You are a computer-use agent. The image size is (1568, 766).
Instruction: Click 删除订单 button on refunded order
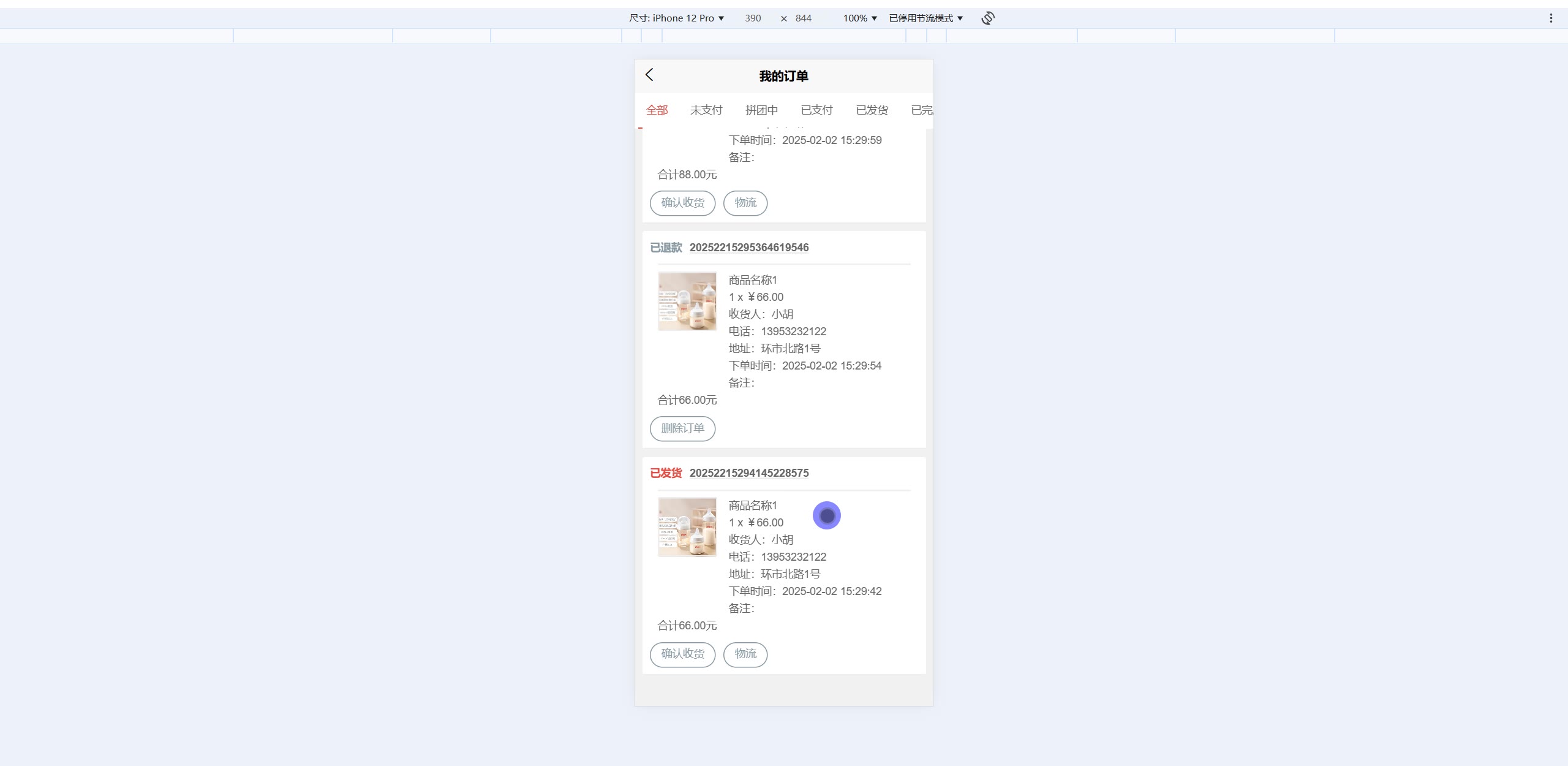[682, 428]
